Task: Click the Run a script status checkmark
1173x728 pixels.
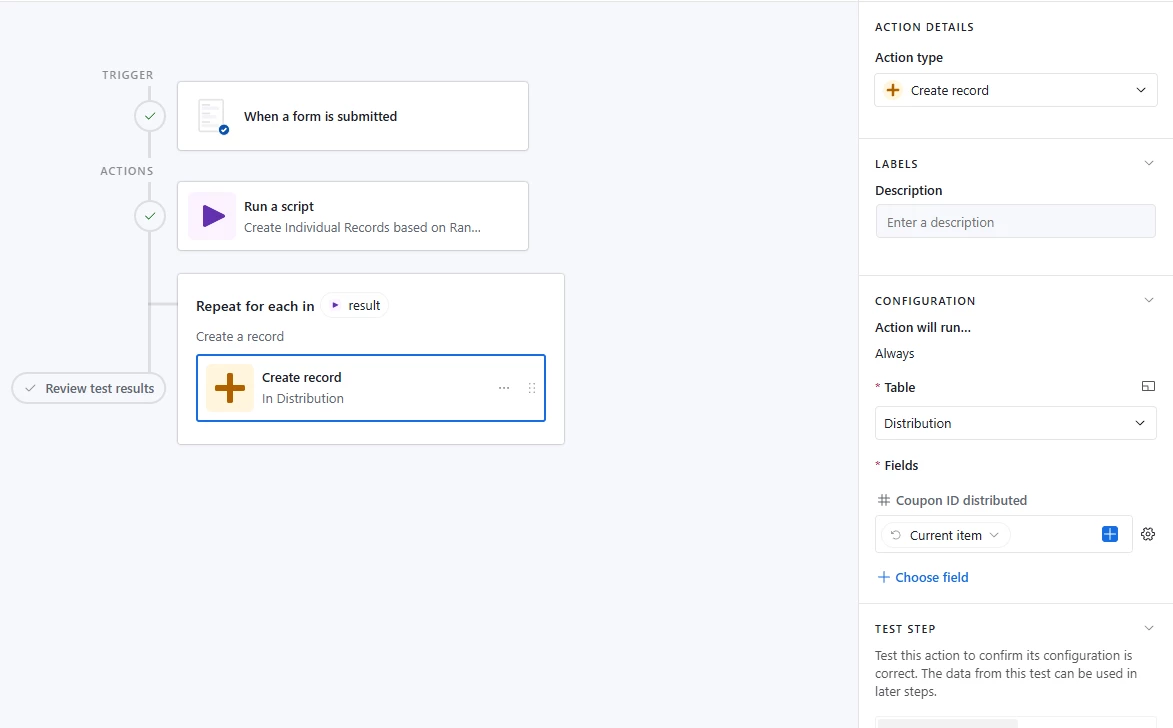Action: 150,215
